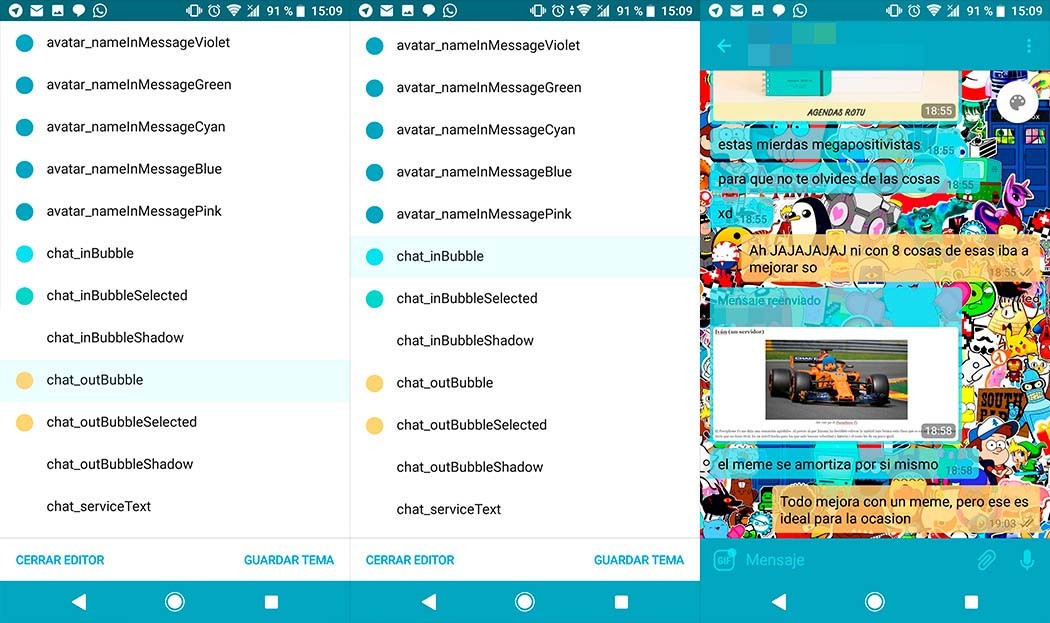
Task: Tap Android home button in middle screen
Action: coord(525,602)
